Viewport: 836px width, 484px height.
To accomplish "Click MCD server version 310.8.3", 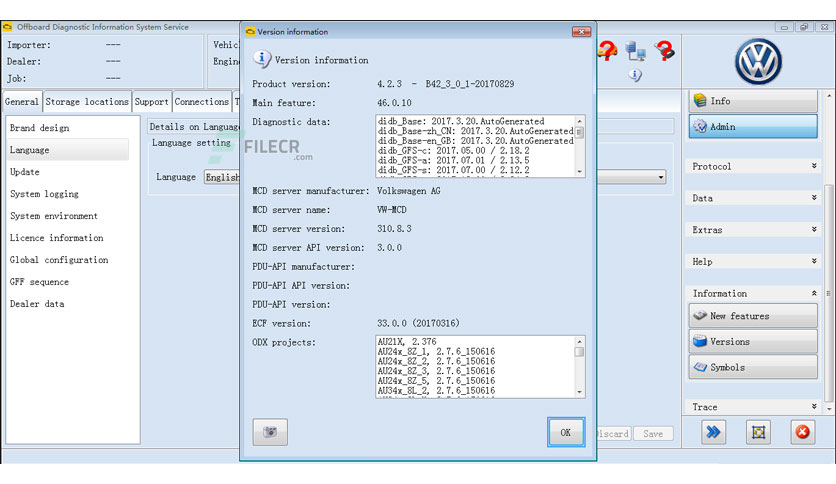I will (394, 229).
